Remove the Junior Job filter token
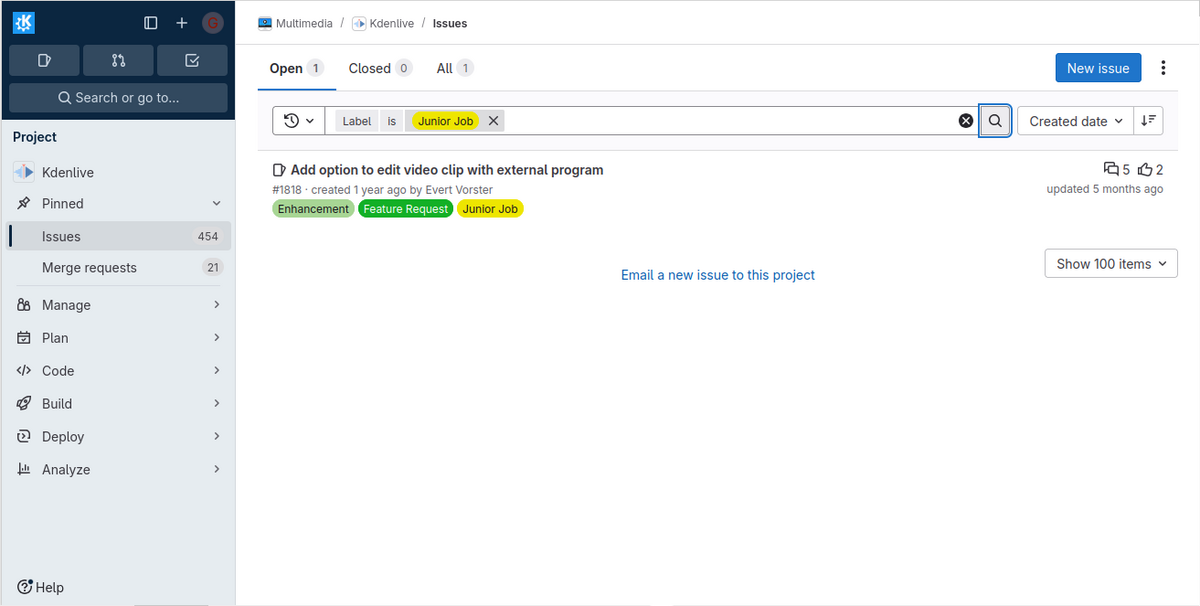Viewport: 1200px width, 606px height. 493,121
